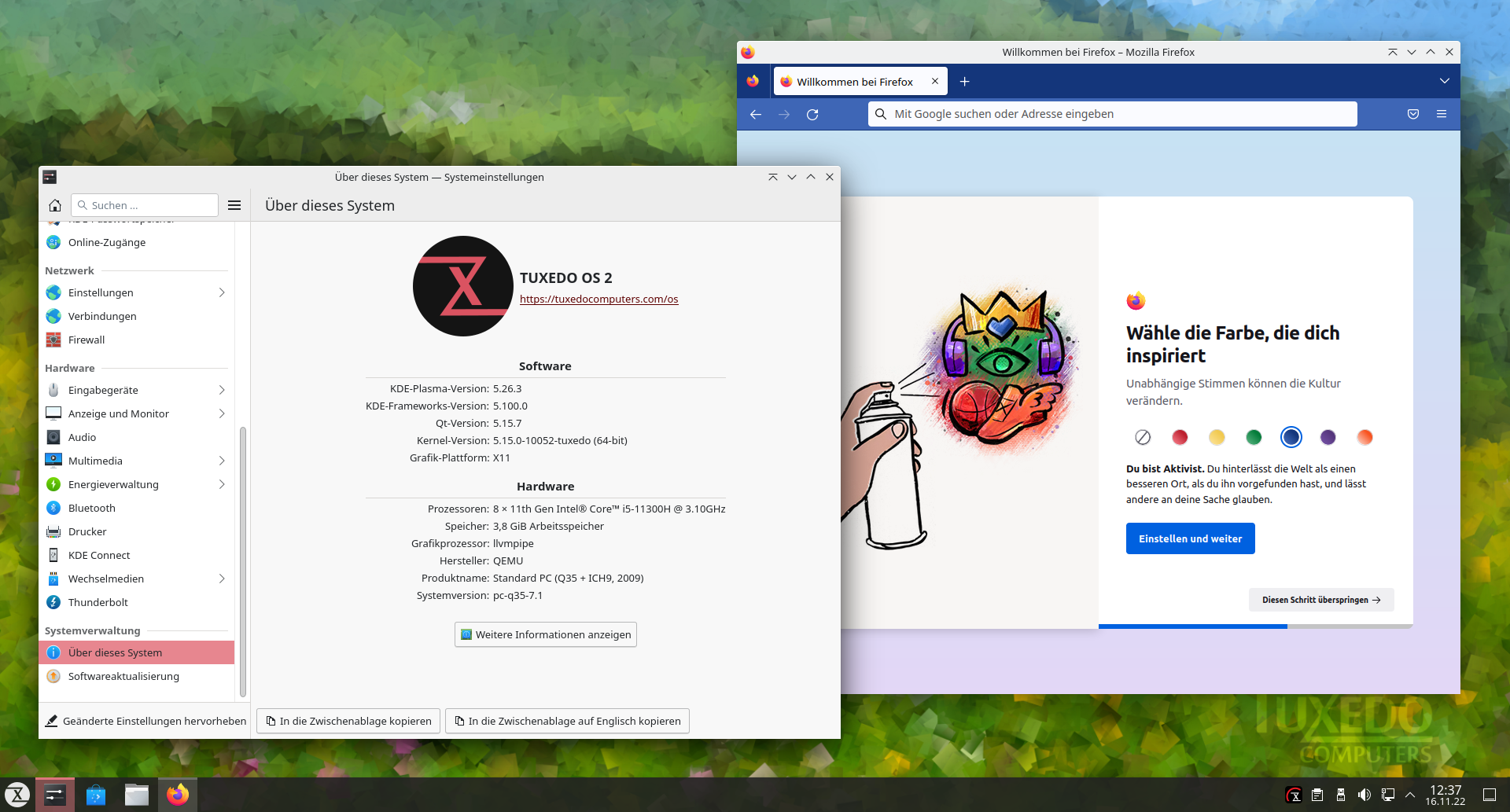This screenshot has width=1510, height=812.
Task: Select the no-color default theme option
Action: click(1143, 437)
